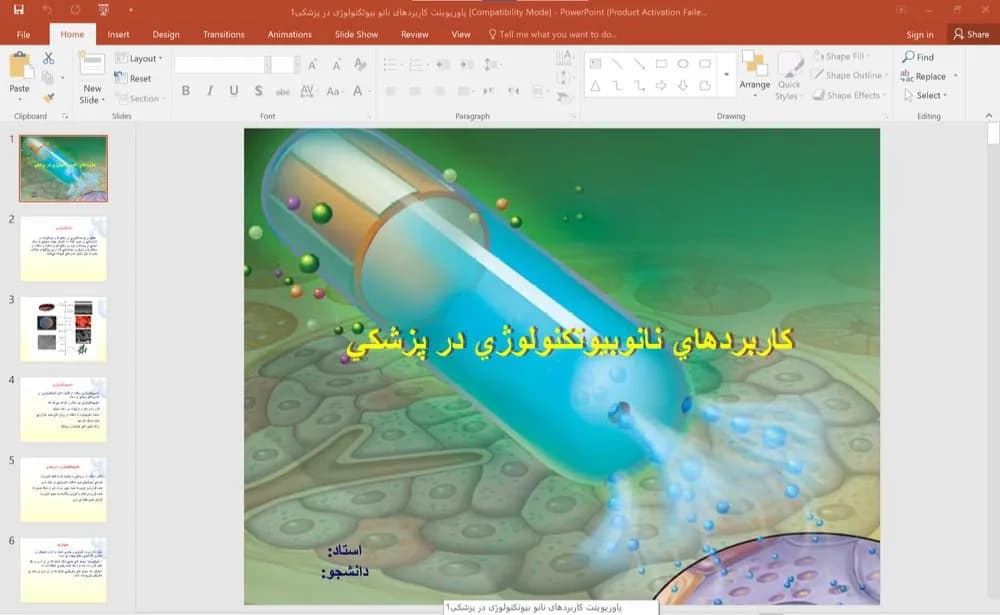Open the Line Spacing icon

coord(491,64)
